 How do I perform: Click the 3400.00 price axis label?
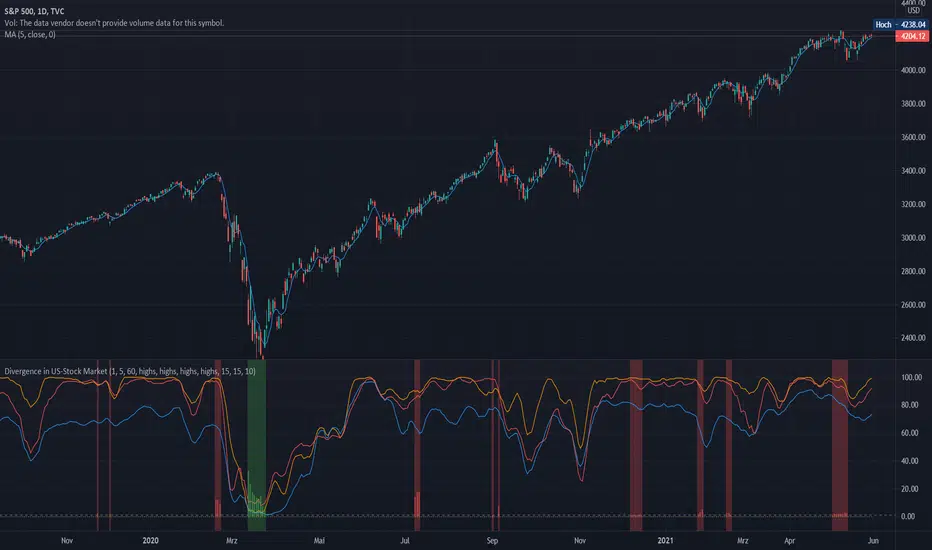913,171
